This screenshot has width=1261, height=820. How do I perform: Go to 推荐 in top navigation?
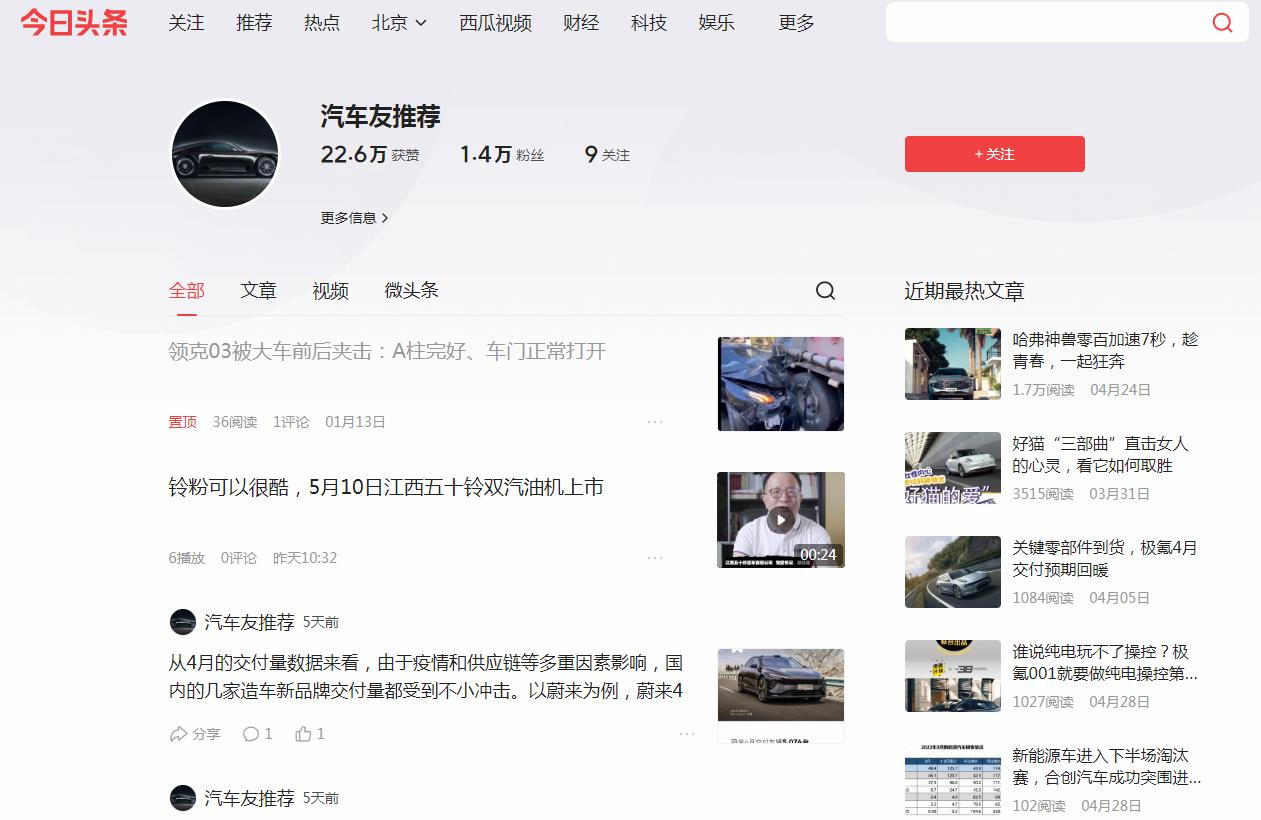[254, 22]
